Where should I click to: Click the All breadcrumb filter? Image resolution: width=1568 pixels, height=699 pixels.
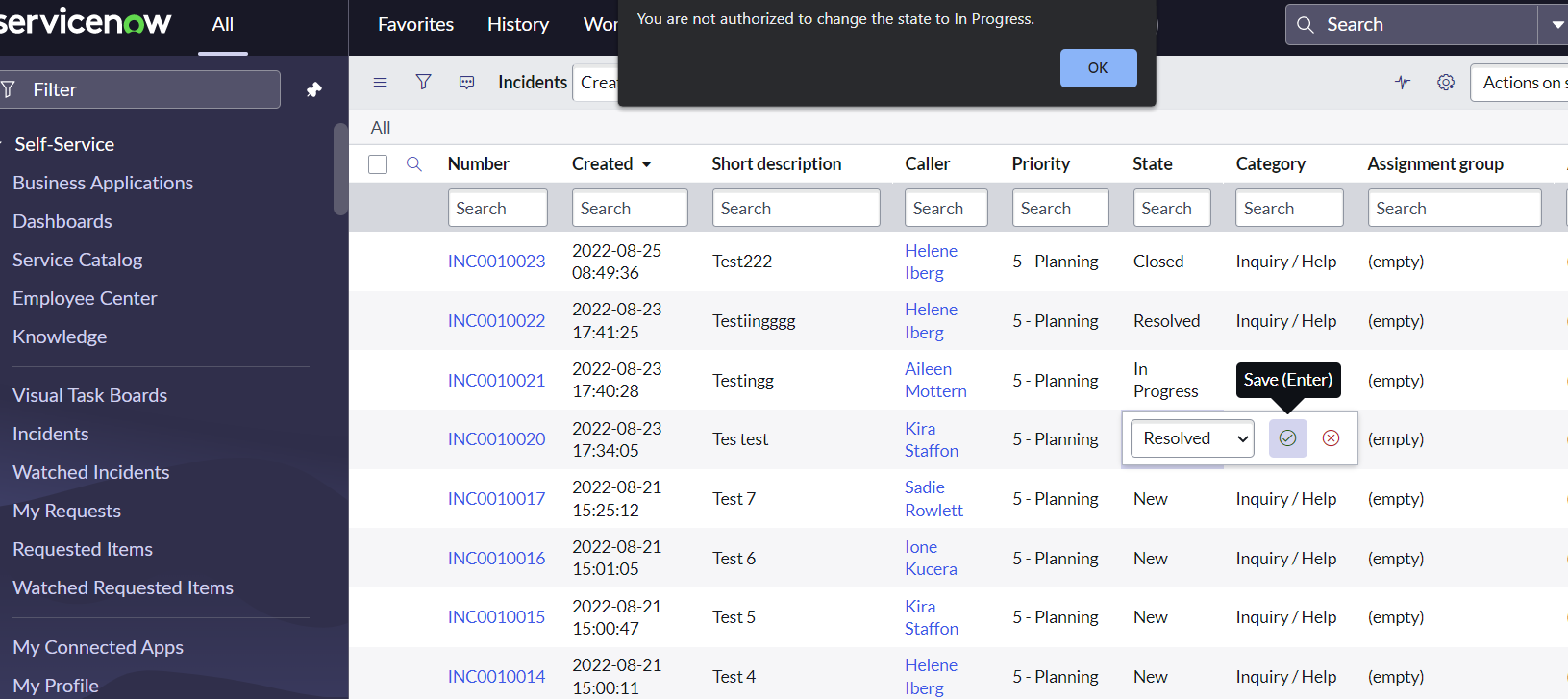click(x=381, y=128)
